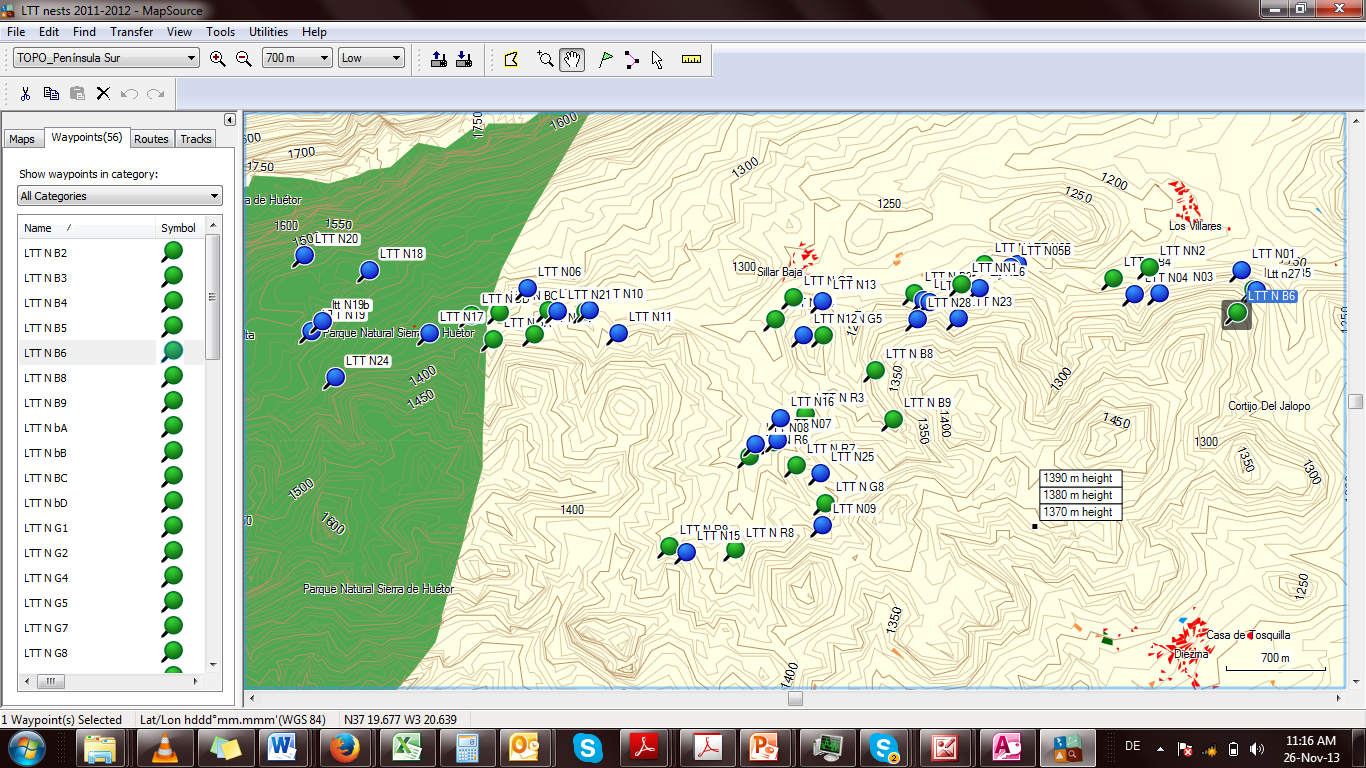Choose the arrow Selection tool
Screen dimensions: 1366x768
657,60
